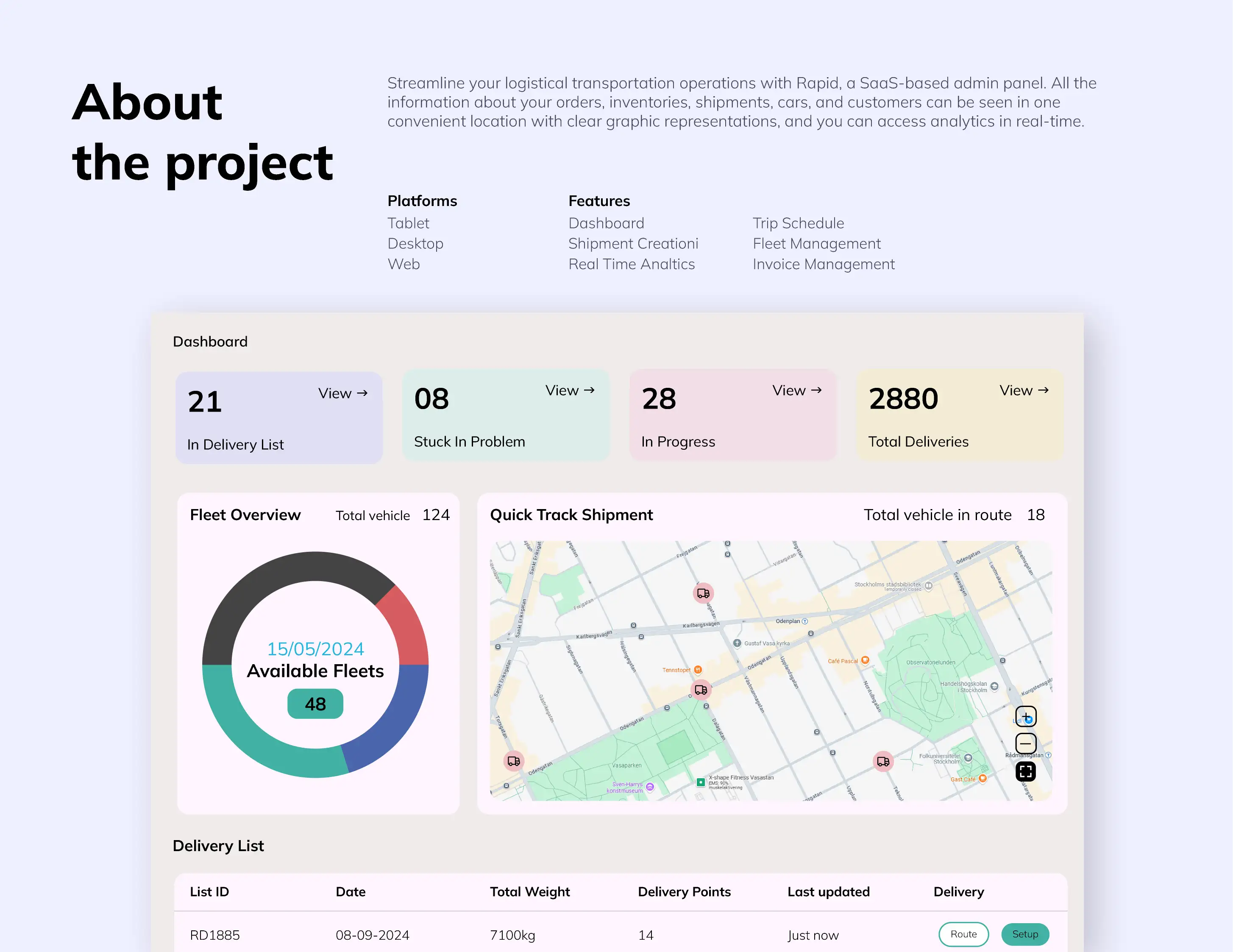
Task: Select truck marker at map's left edge
Action: (x=513, y=760)
